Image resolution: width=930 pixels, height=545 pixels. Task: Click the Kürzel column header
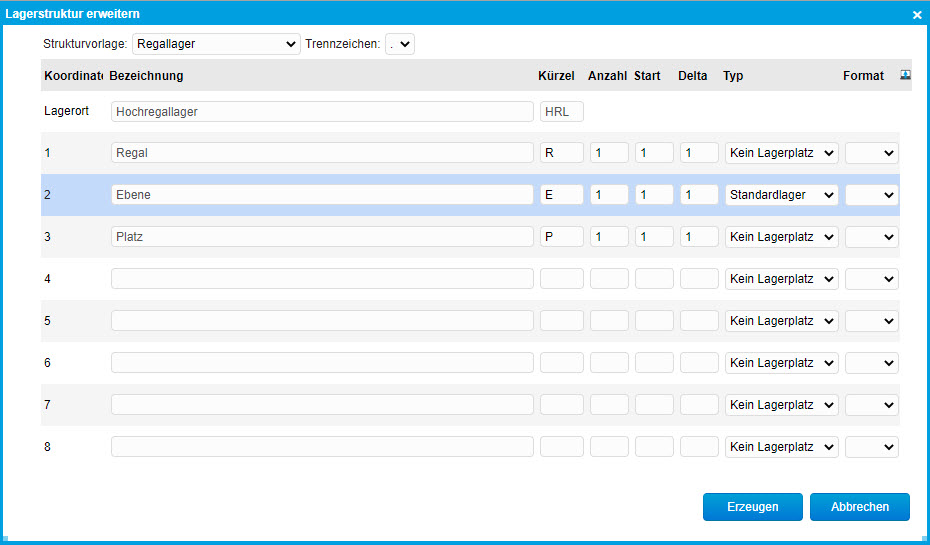click(556, 76)
